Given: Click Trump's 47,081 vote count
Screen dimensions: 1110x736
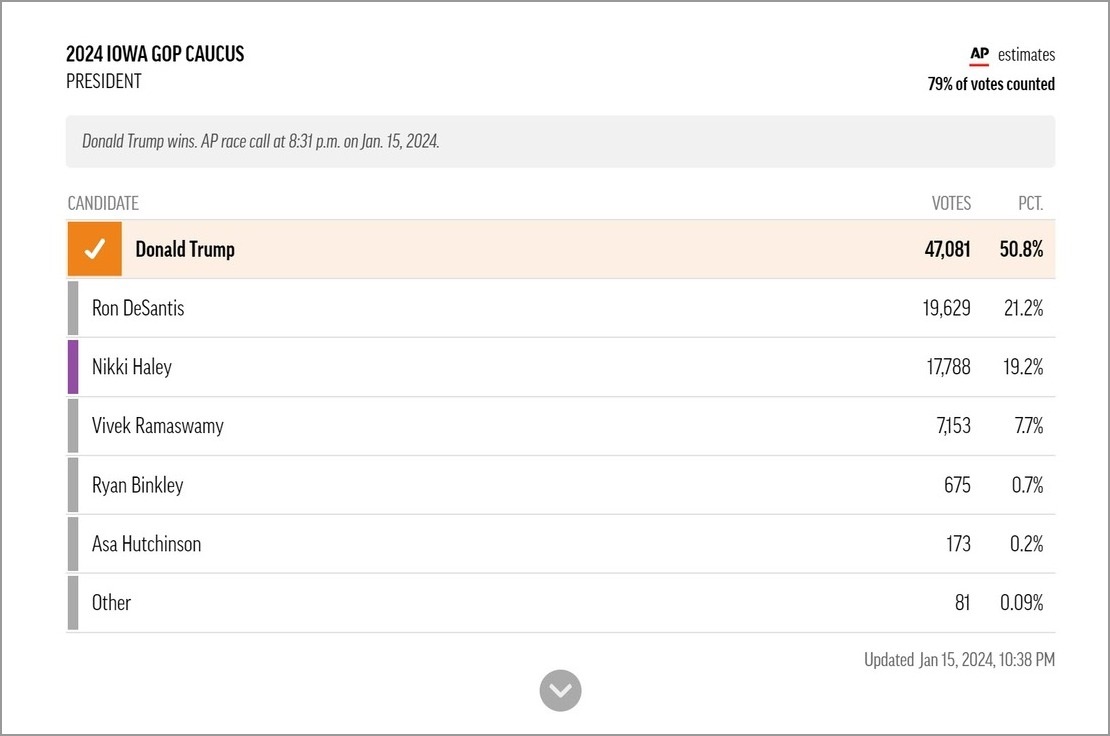Looking at the screenshot, I should (x=947, y=249).
